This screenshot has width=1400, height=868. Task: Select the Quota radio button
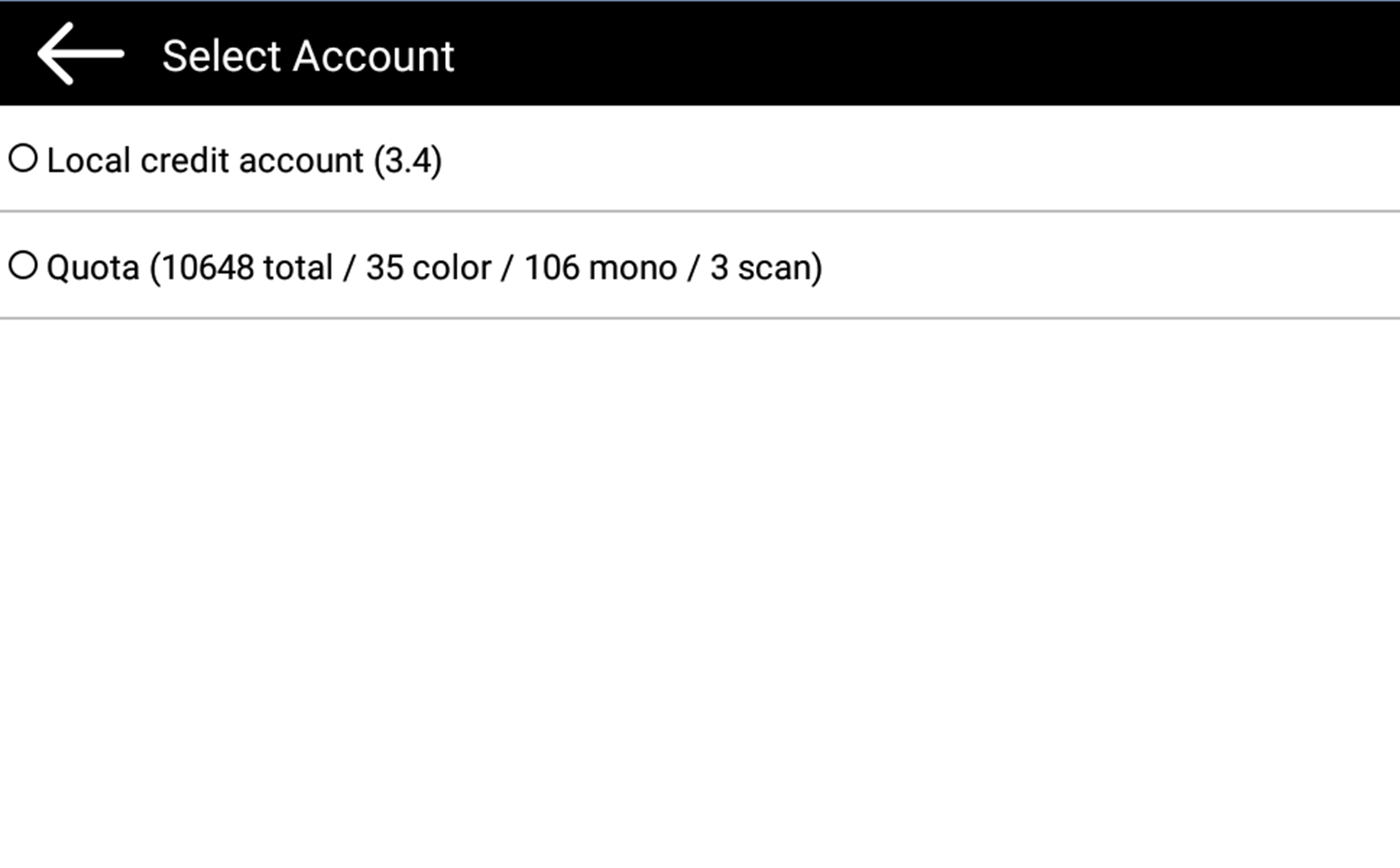[23, 267]
